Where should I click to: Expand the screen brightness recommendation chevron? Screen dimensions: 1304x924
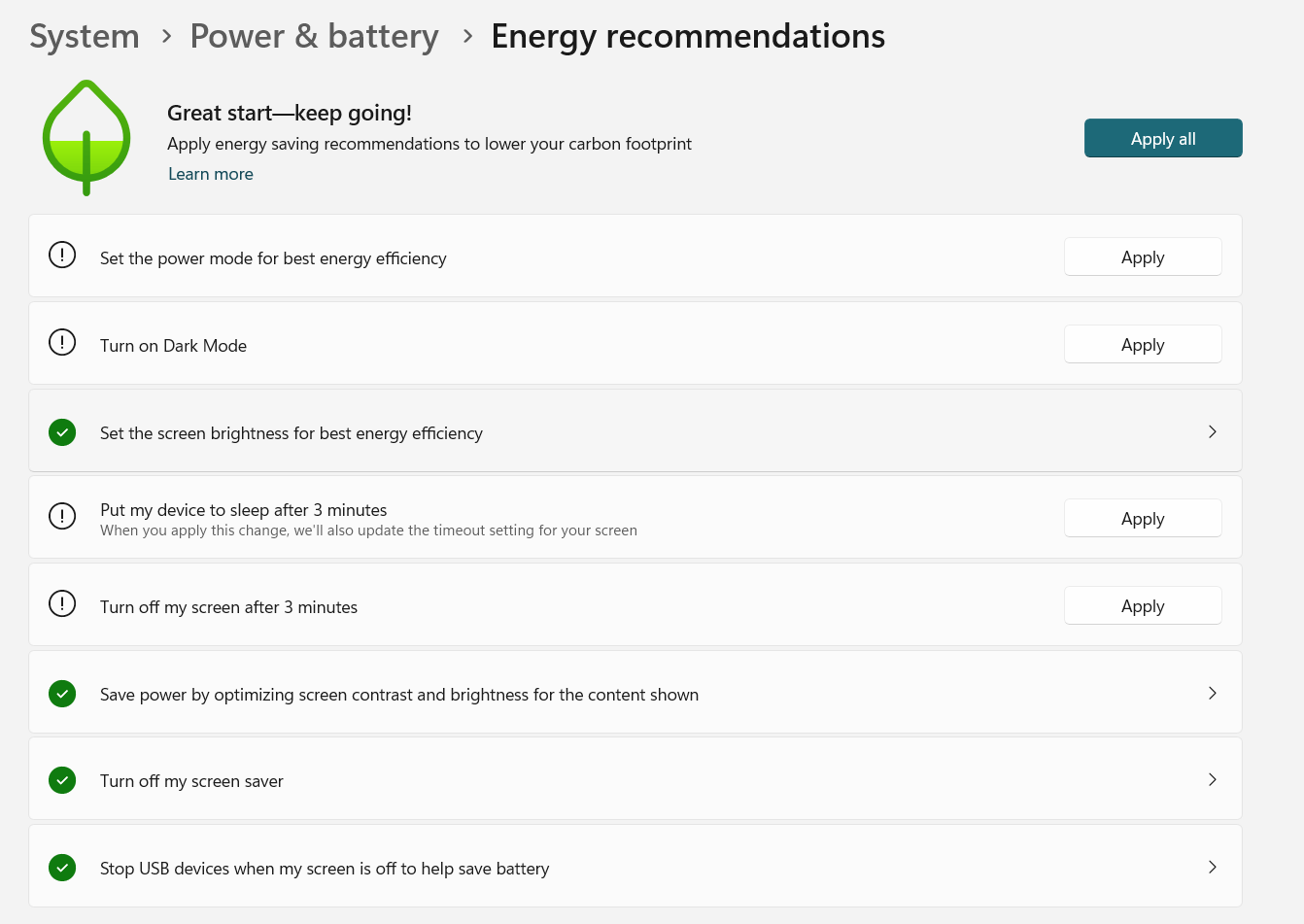pyautogui.click(x=1213, y=431)
